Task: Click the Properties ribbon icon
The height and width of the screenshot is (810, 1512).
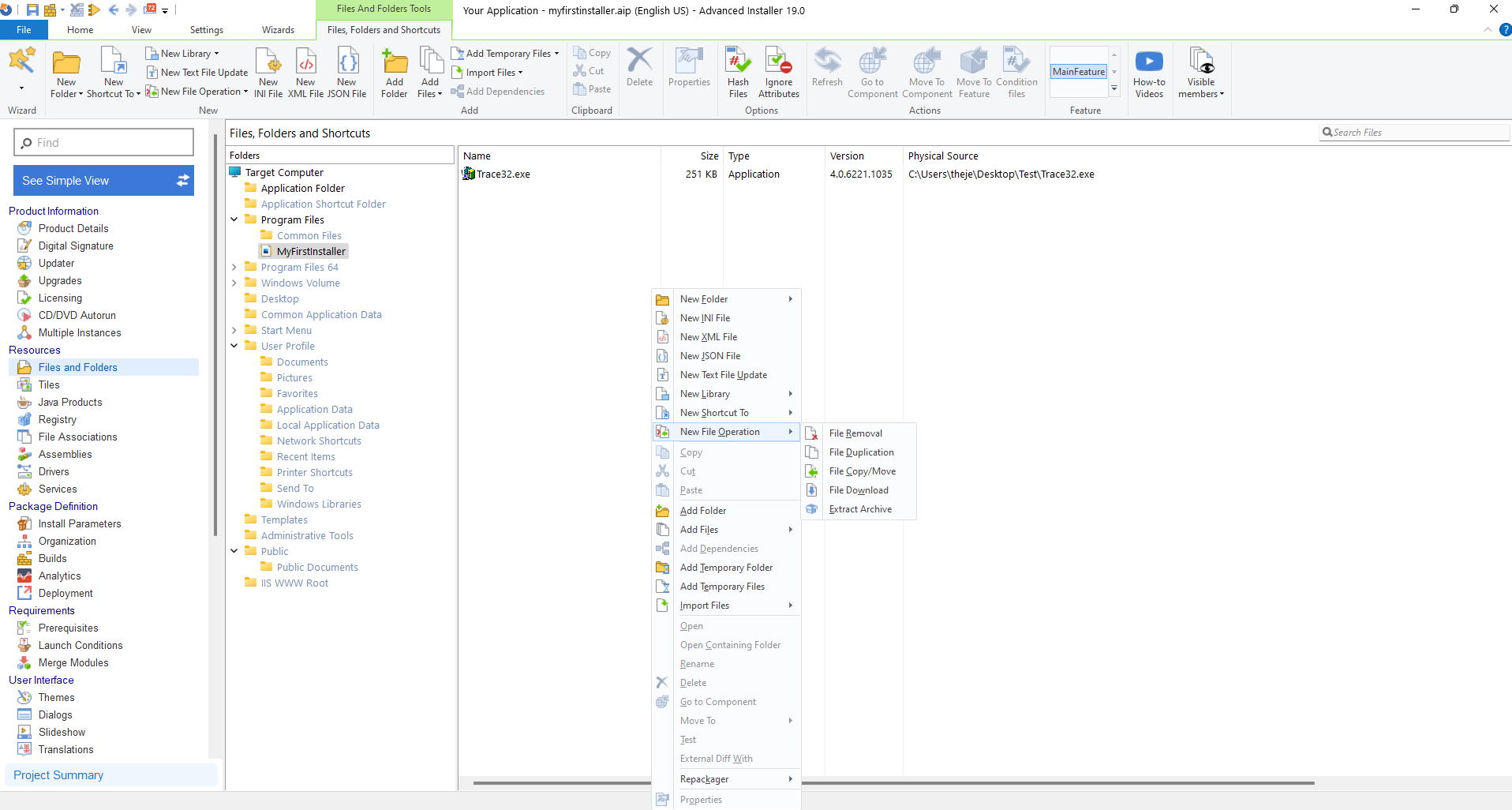Action: pyautogui.click(x=689, y=67)
